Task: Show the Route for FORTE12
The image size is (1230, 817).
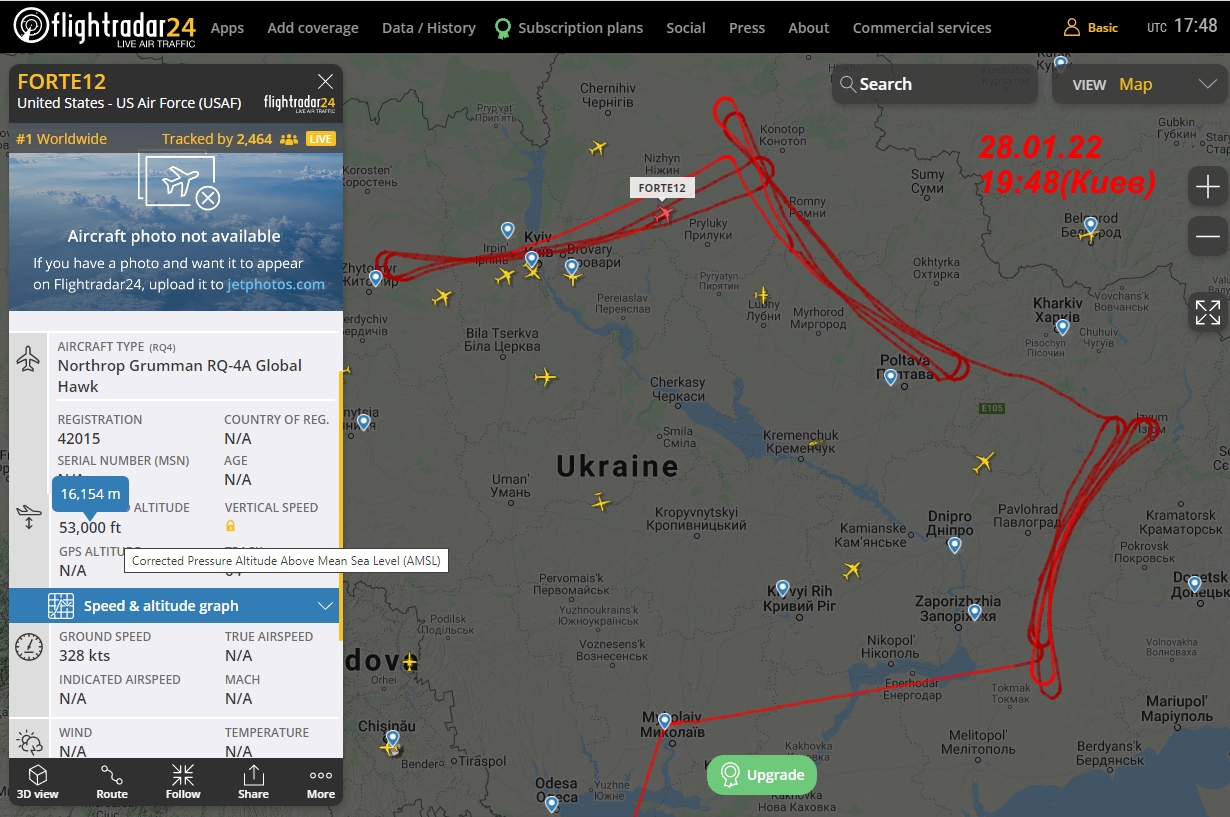Action: tap(112, 781)
